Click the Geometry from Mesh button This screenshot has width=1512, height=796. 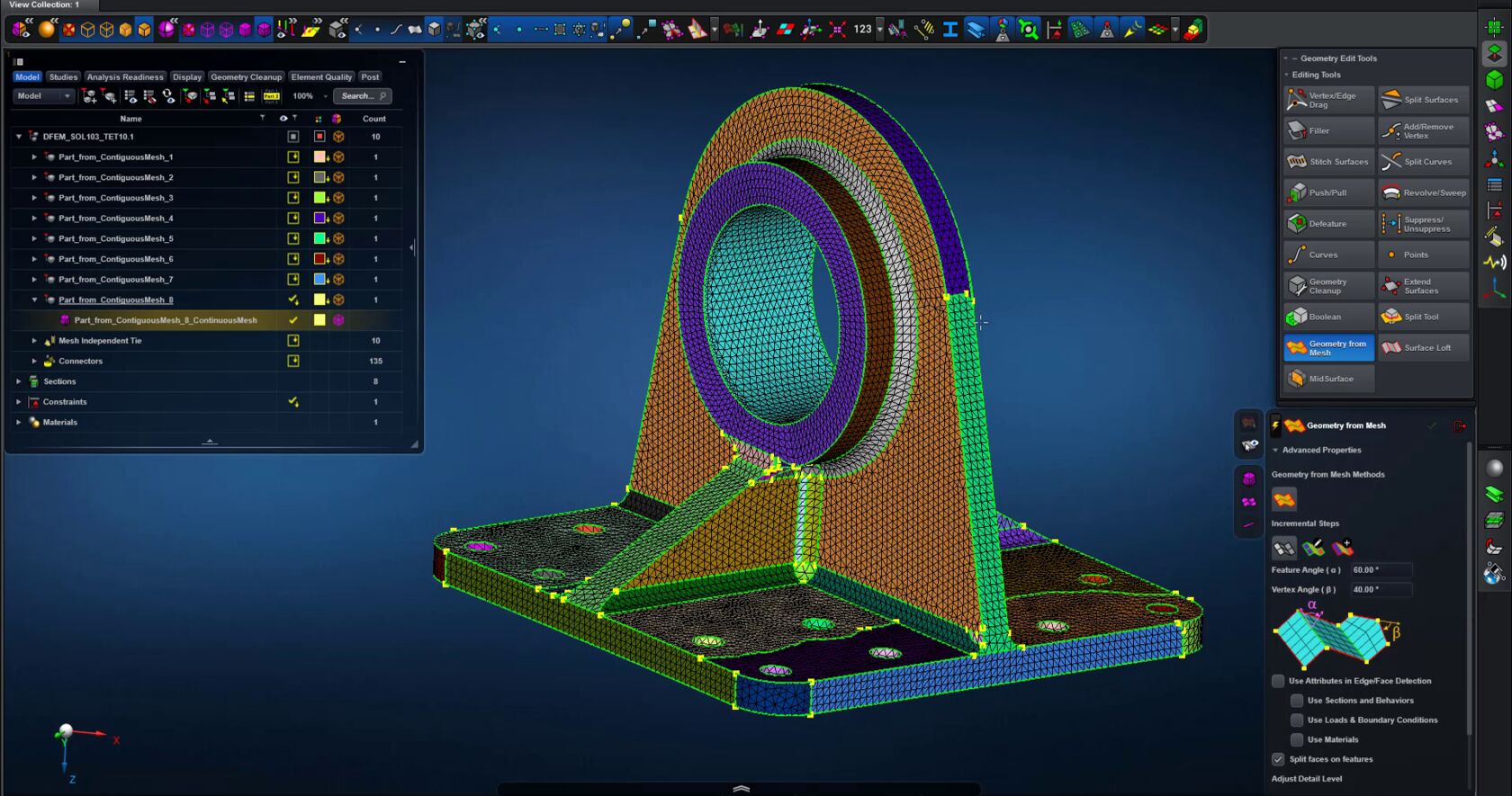1328,348
